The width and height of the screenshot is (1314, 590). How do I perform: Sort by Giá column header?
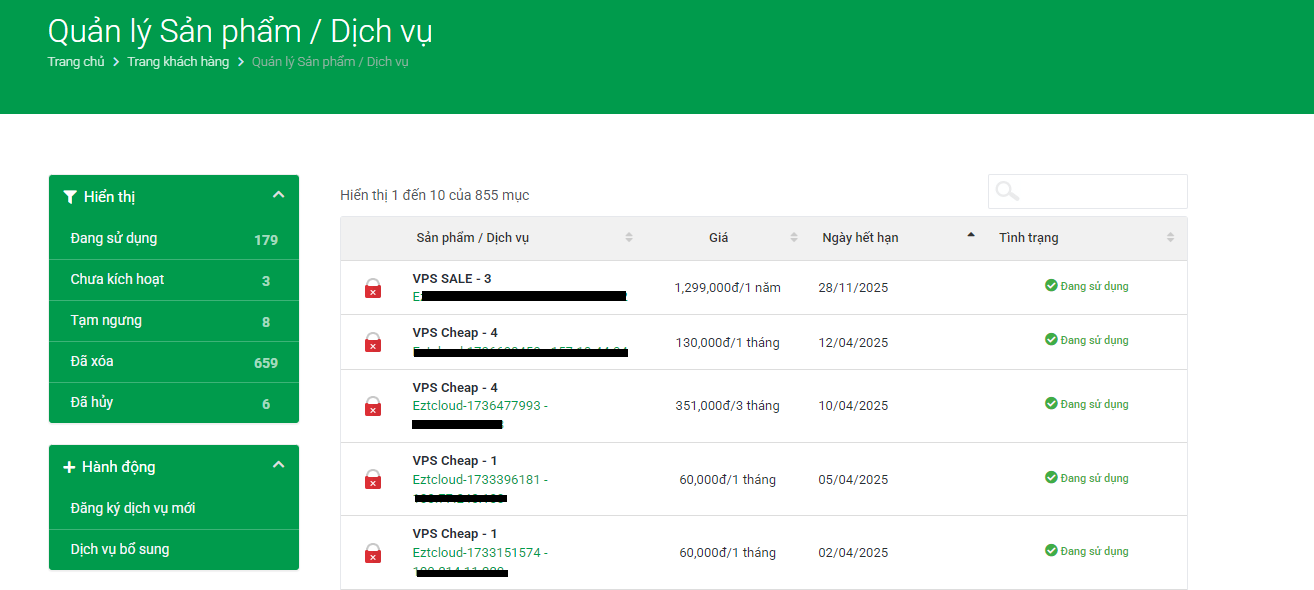tap(719, 238)
